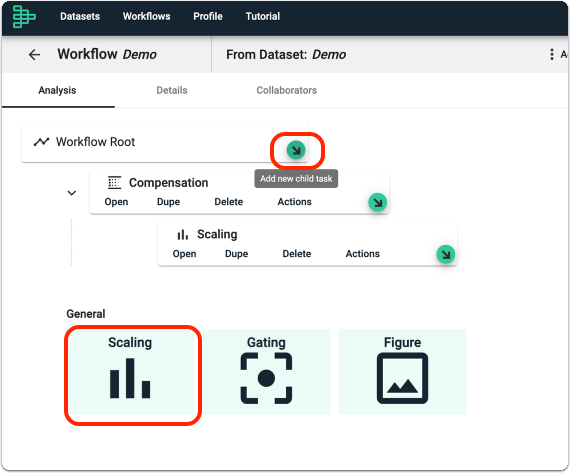Click the Workflow Root line-chart icon
Image resolution: width=570 pixels, height=473 pixels.
tap(41, 141)
